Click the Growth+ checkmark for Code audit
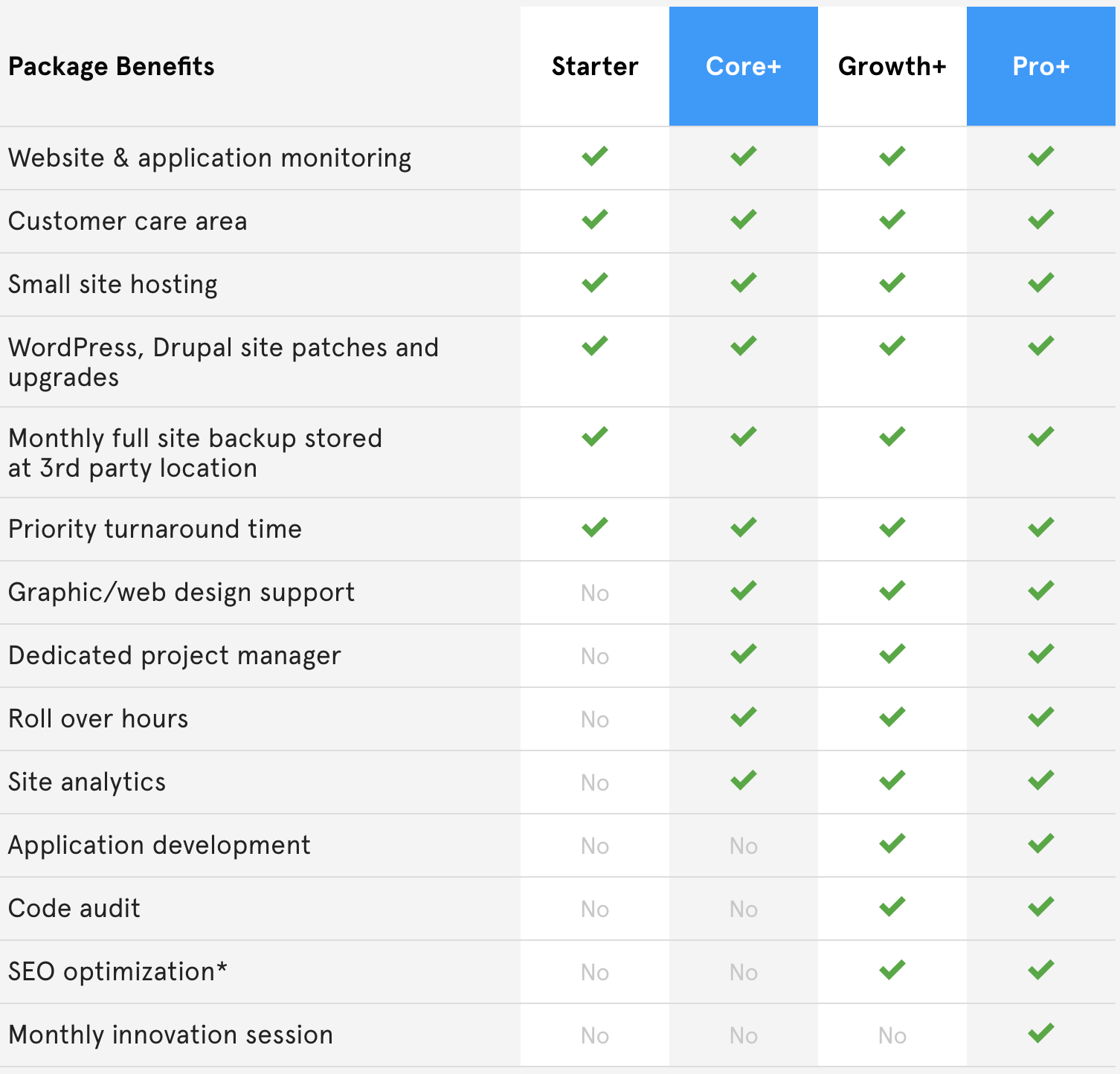 [x=892, y=907]
